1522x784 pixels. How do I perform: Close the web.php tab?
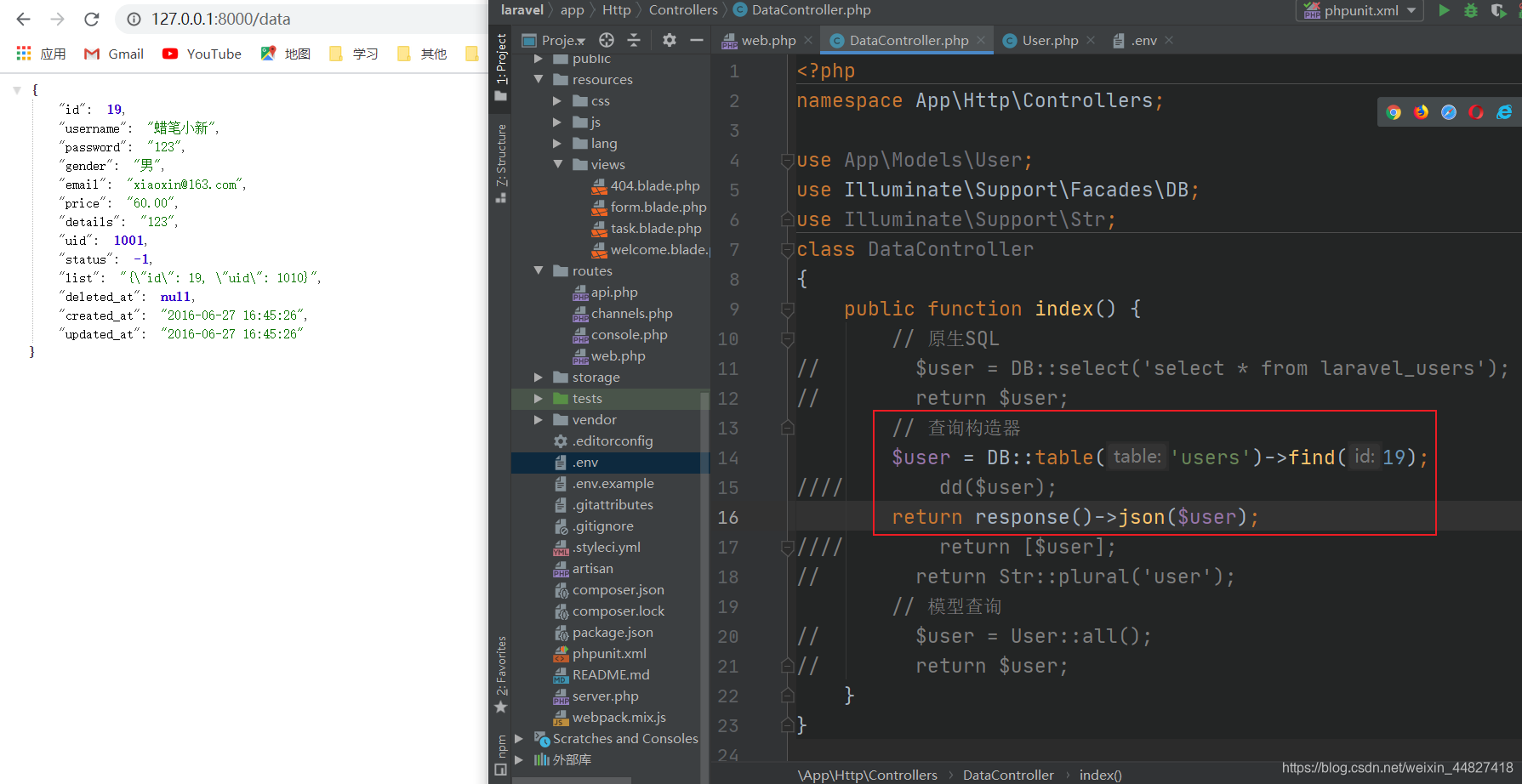tap(808, 40)
